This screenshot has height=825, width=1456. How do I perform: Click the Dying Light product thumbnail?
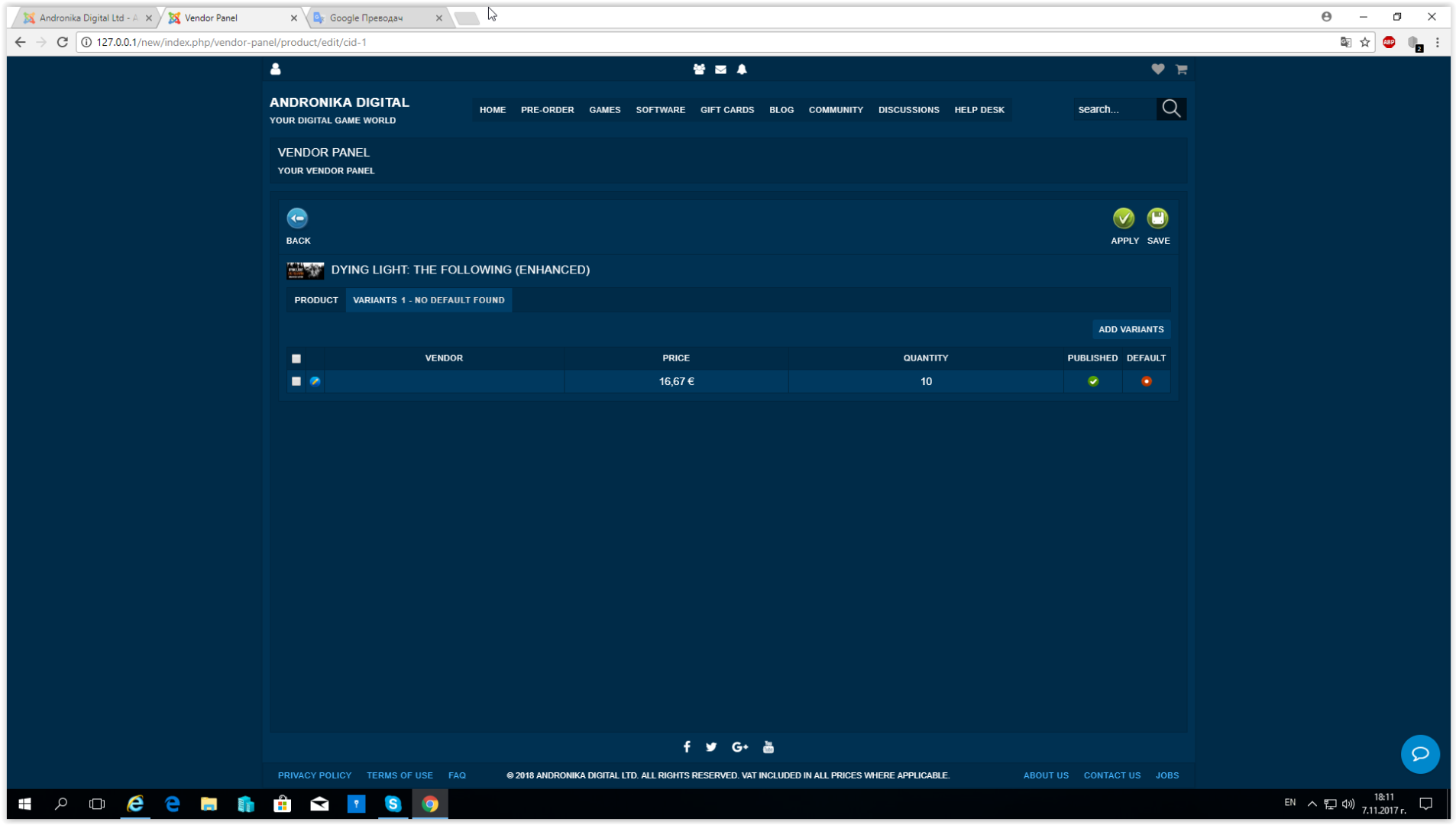[305, 270]
